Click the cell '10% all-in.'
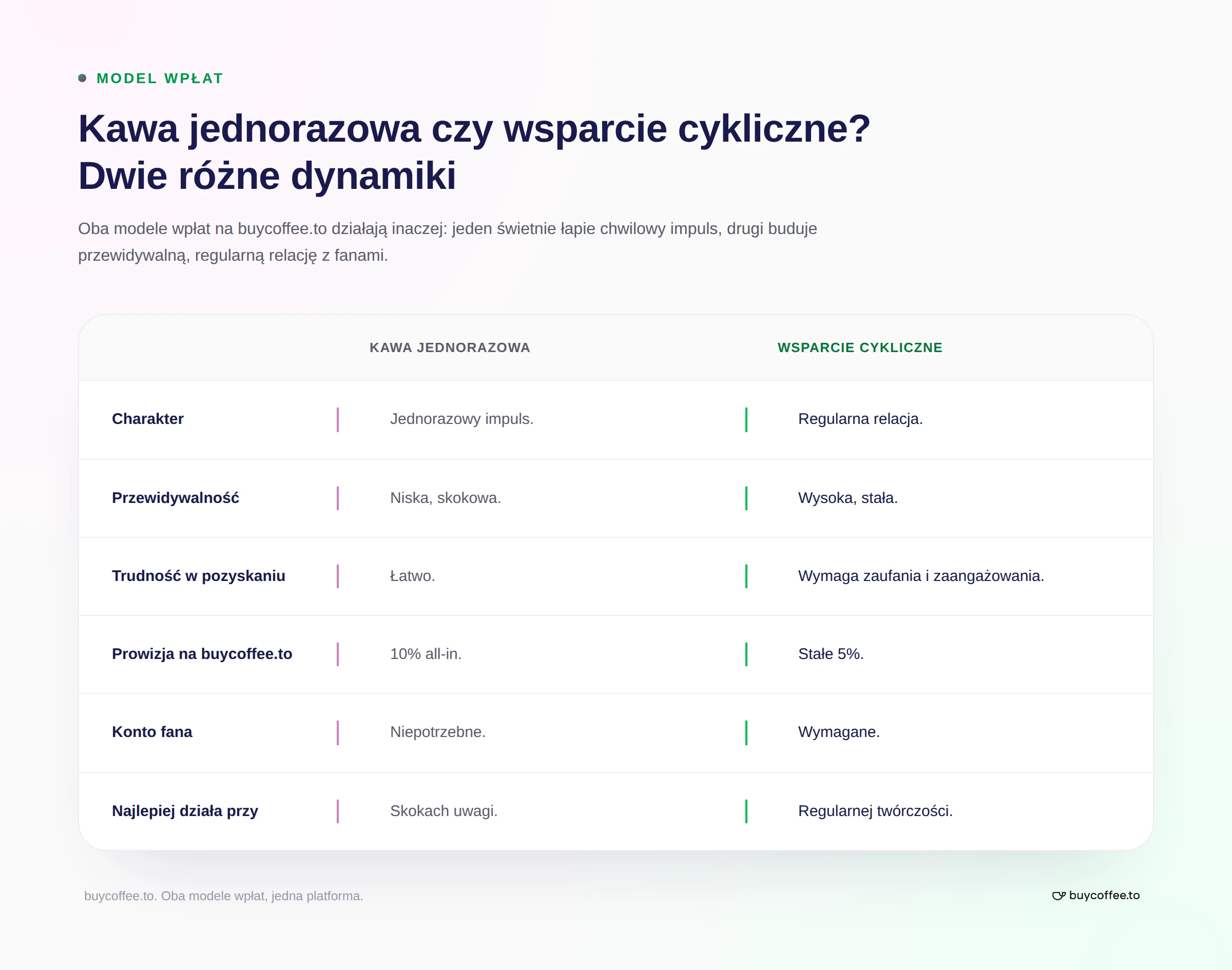The image size is (1232, 970). click(x=426, y=654)
